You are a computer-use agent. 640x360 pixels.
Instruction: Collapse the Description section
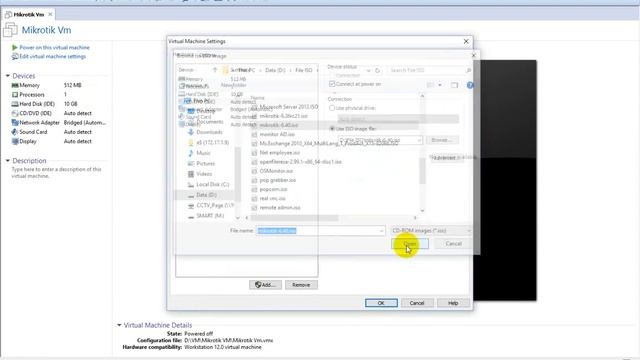click(8, 161)
